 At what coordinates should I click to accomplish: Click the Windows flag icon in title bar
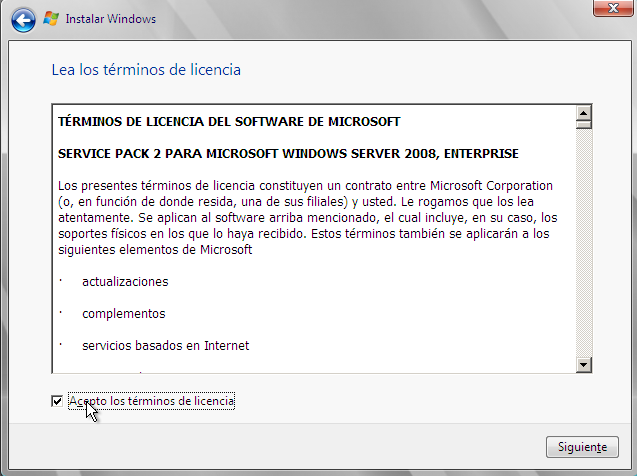(51, 18)
